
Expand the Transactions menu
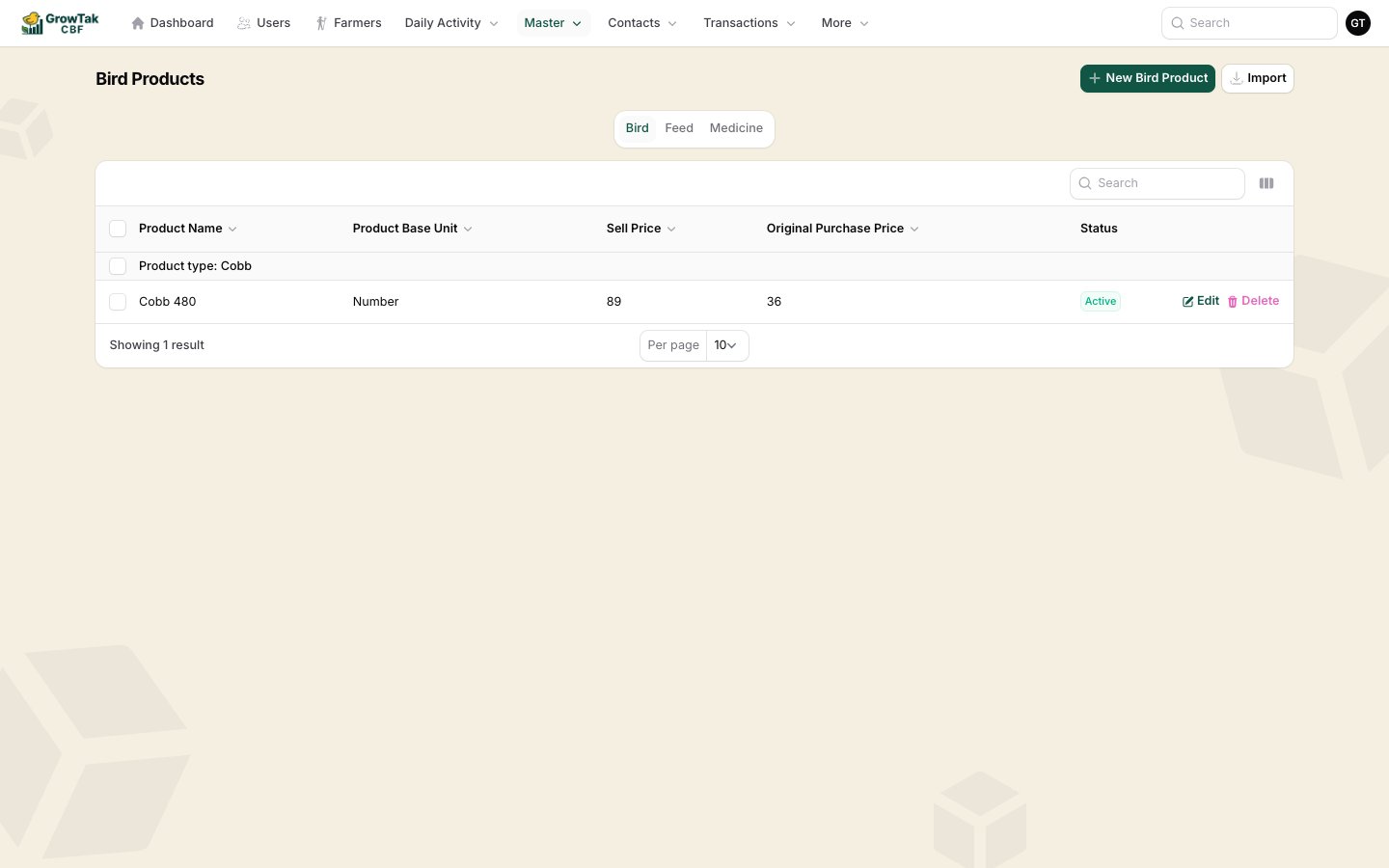pyautogui.click(x=749, y=23)
